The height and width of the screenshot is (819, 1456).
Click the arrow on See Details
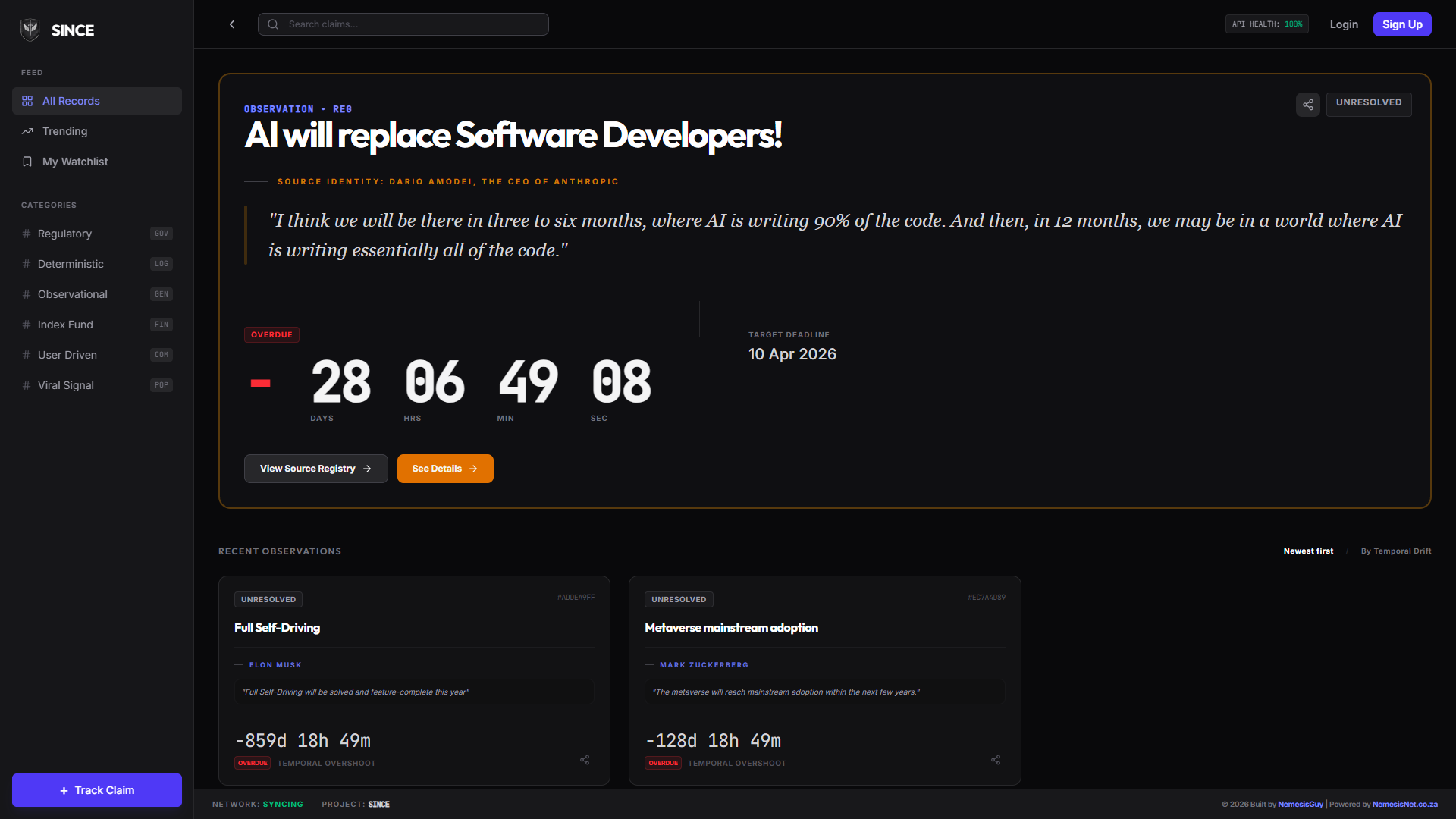tap(473, 469)
